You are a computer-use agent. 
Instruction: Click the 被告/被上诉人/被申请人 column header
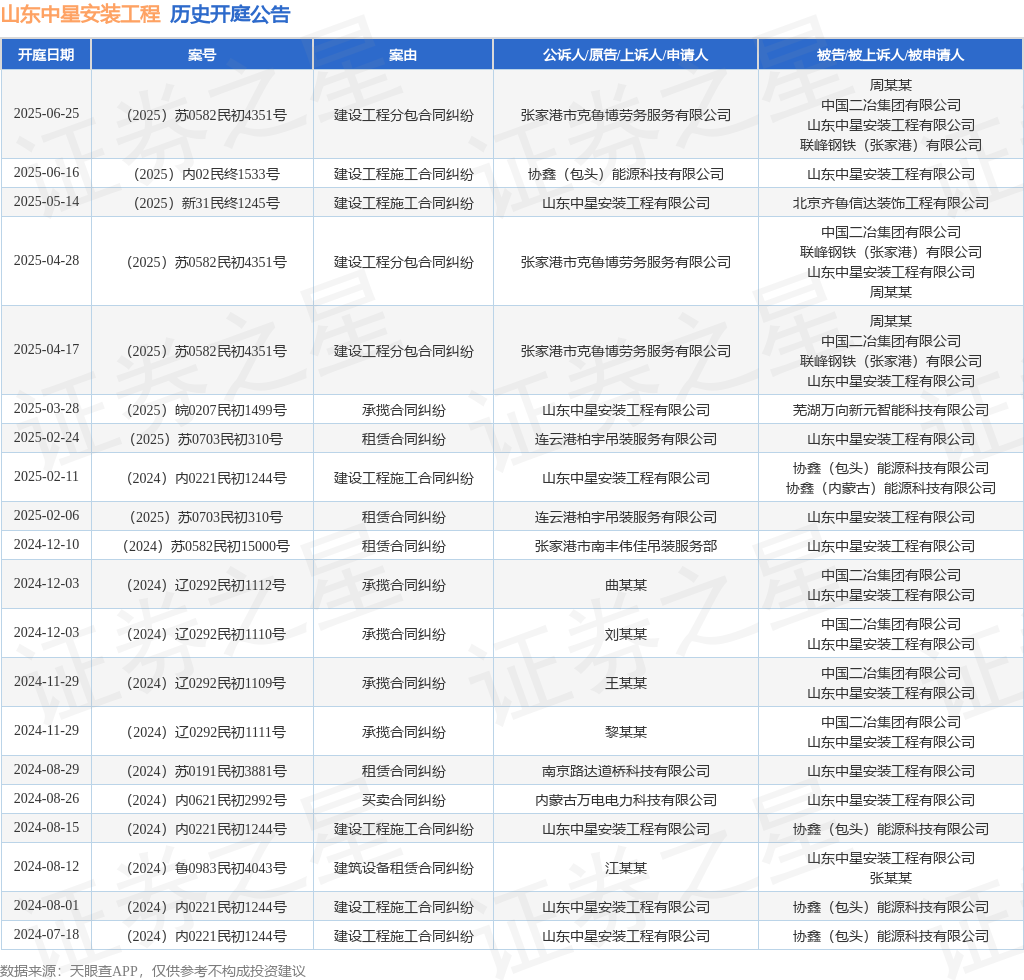[x=890, y=55]
